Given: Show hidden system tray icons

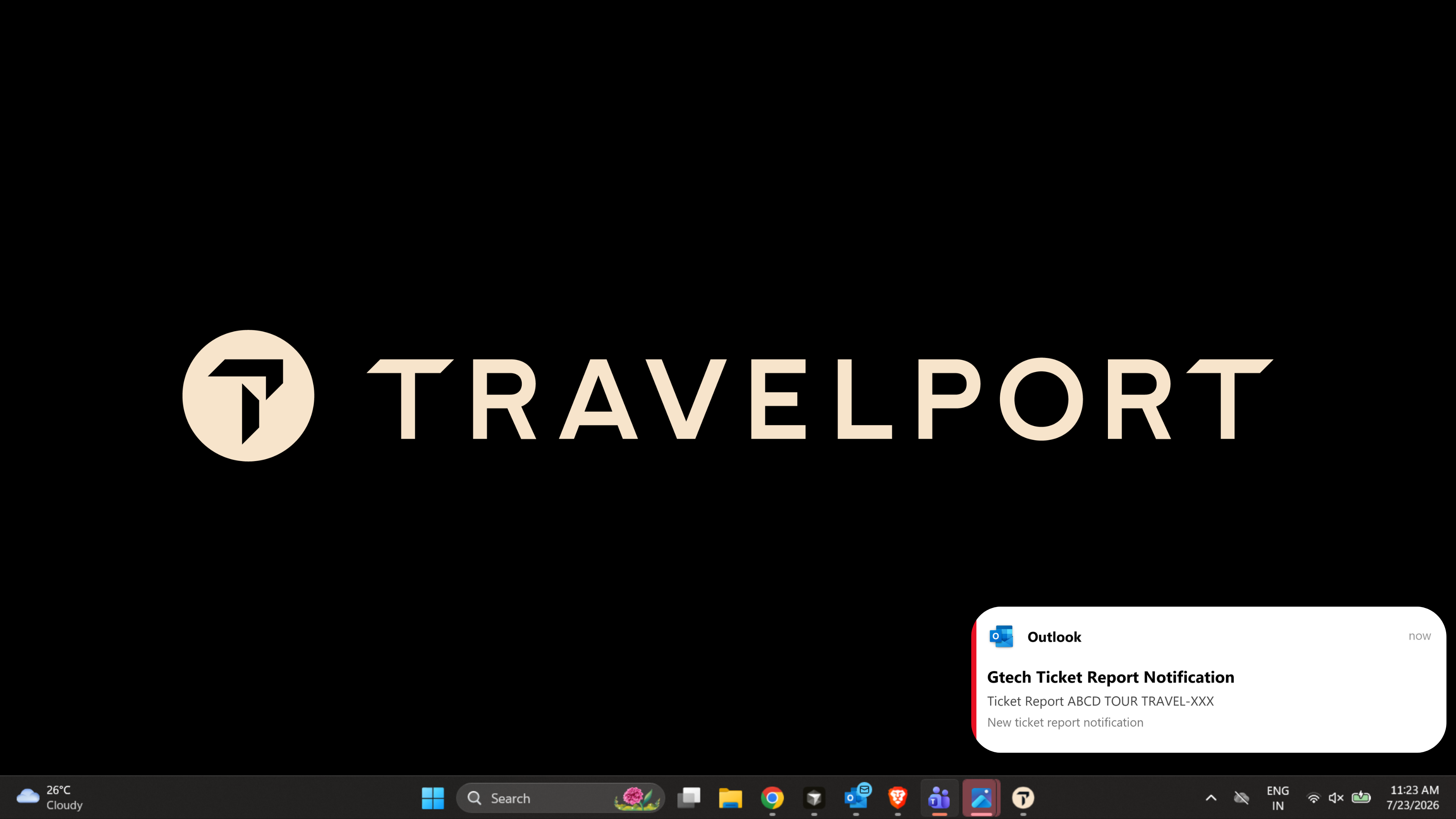Looking at the screenshot, I should point(1211,798).
